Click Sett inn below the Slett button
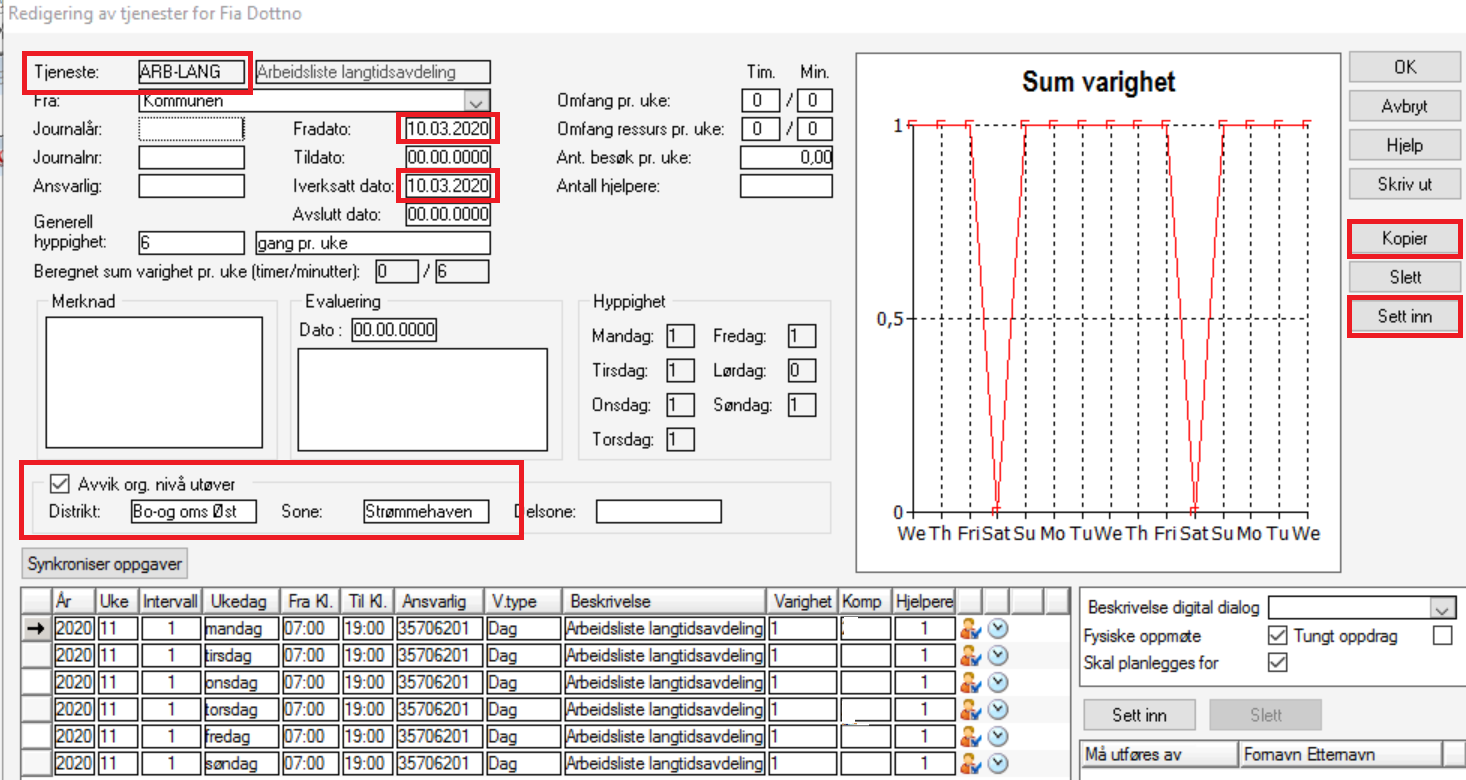Screen dimensions: 1466x780 click(x=1404, y=316)
